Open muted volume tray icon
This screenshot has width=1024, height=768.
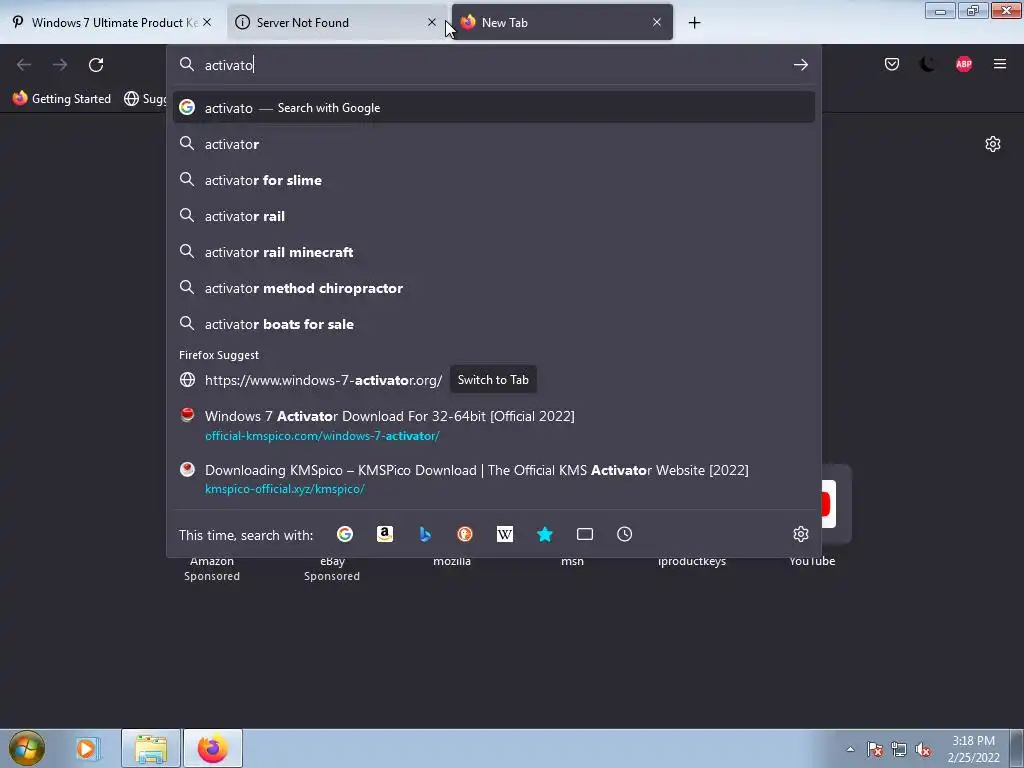(x=923, y=749)
